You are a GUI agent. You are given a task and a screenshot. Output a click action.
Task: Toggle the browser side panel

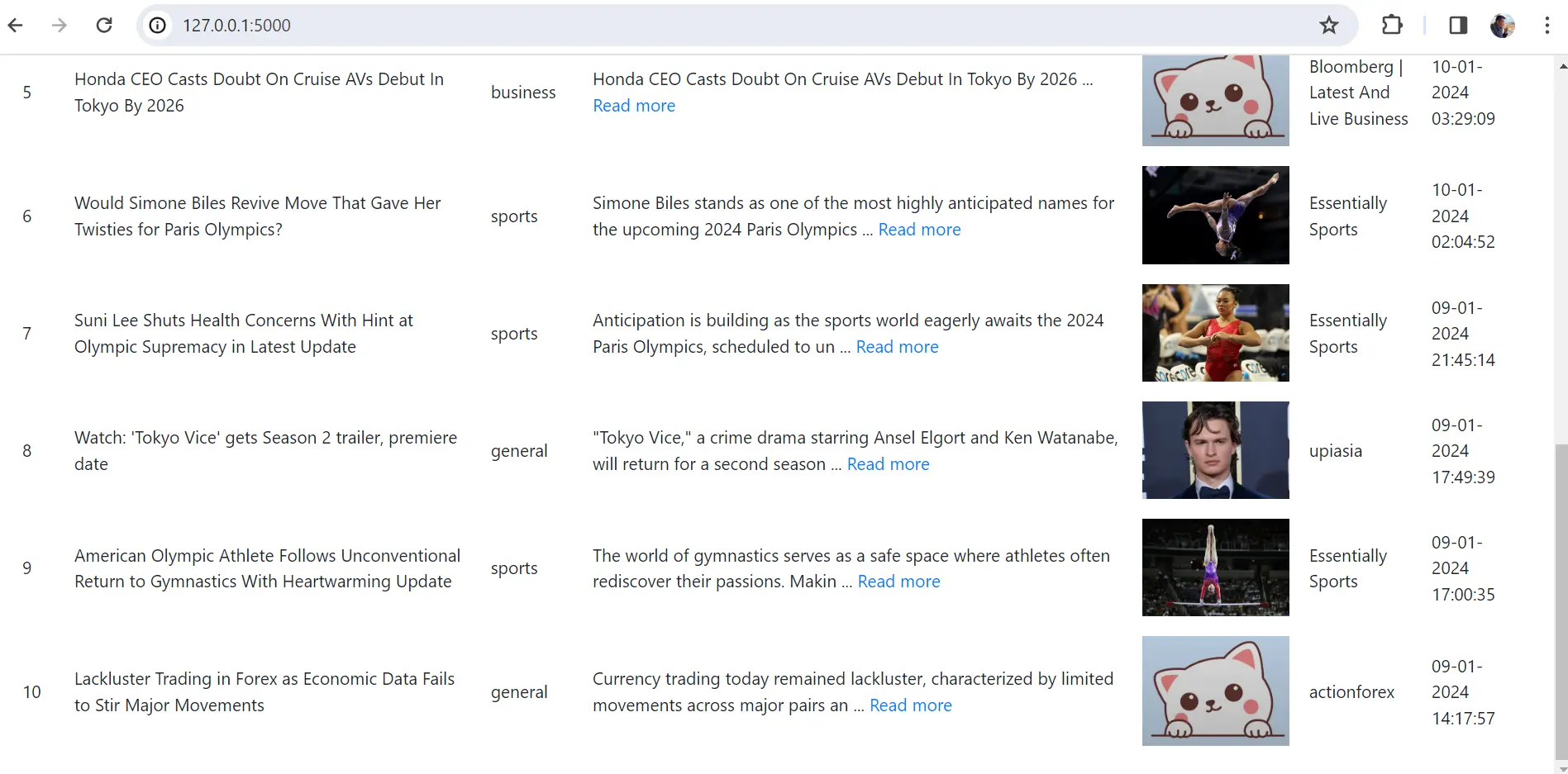pos(1458,26)
